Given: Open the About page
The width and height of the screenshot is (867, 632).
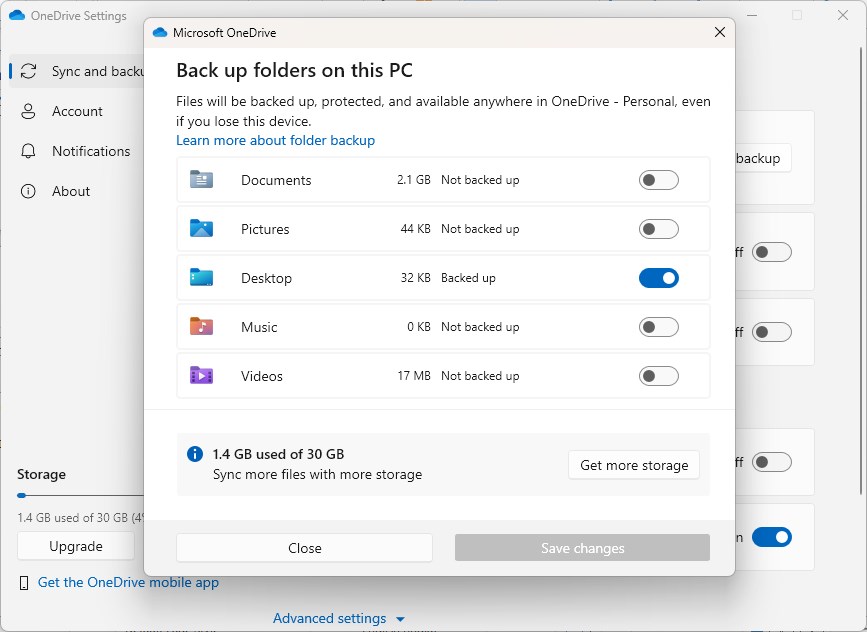Looking at the screenshot, I should tap(71, 191).
